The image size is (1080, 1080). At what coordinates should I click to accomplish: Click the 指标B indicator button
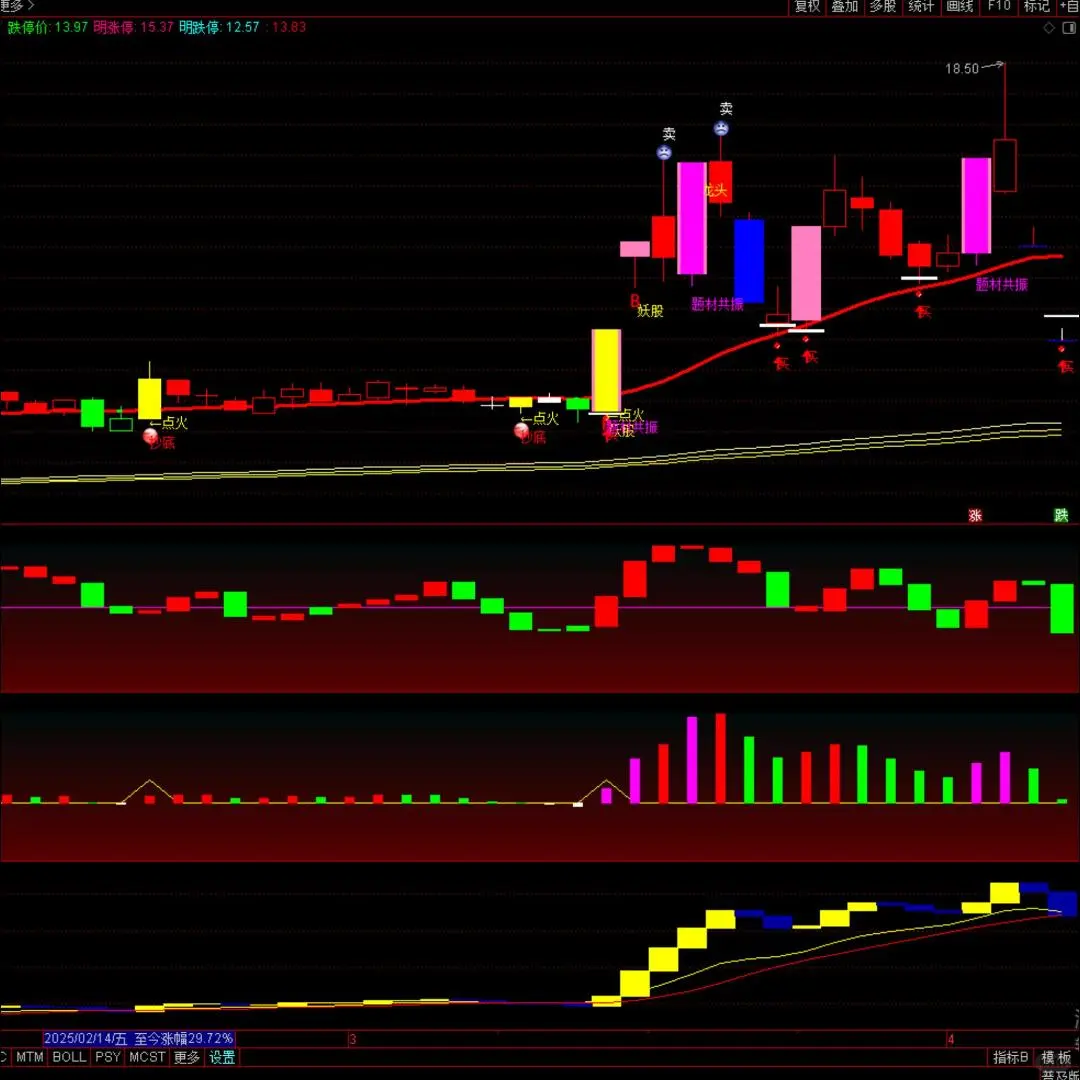tap(1010, 1057)
